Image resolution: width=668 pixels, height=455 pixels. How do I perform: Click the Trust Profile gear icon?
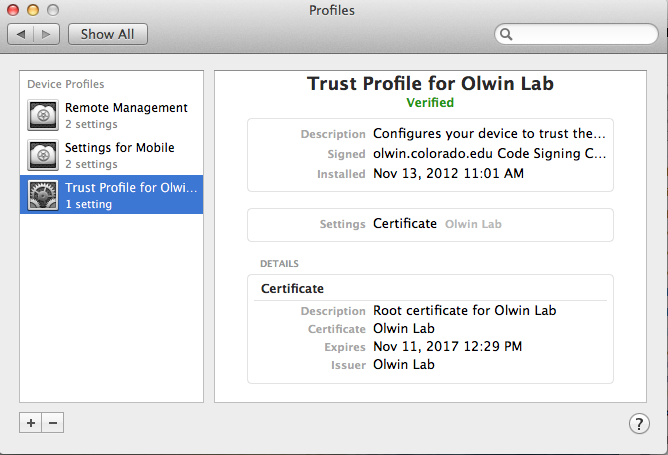tap(43, 196)
